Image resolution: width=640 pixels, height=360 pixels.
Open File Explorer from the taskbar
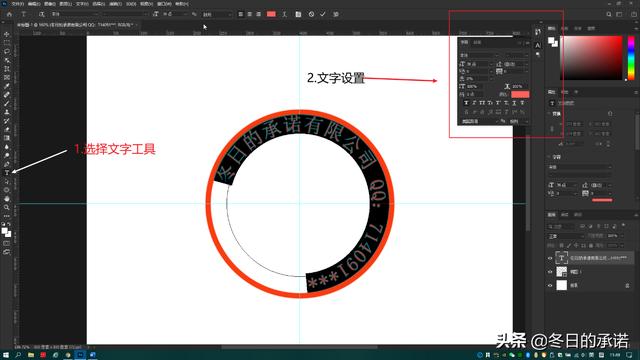[x=31, y=355]
